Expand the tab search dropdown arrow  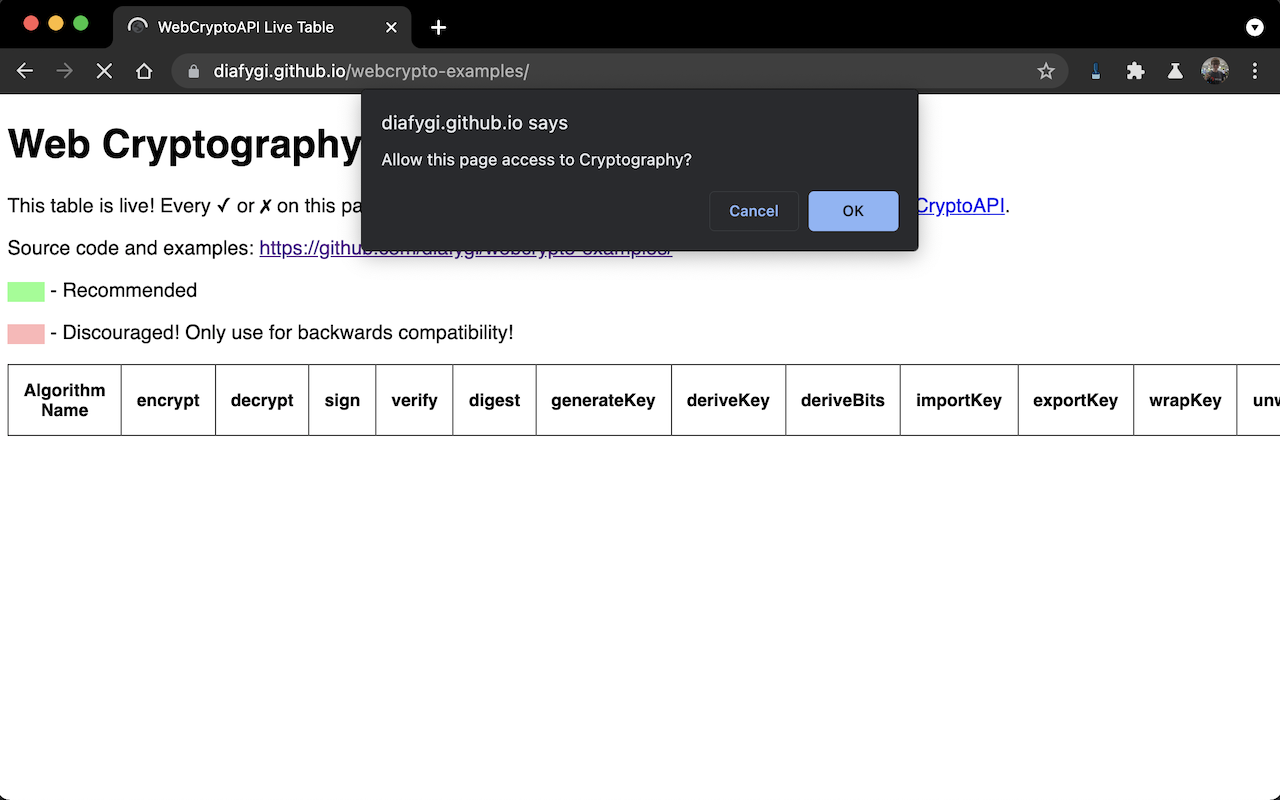click(x=1254, y=27)
